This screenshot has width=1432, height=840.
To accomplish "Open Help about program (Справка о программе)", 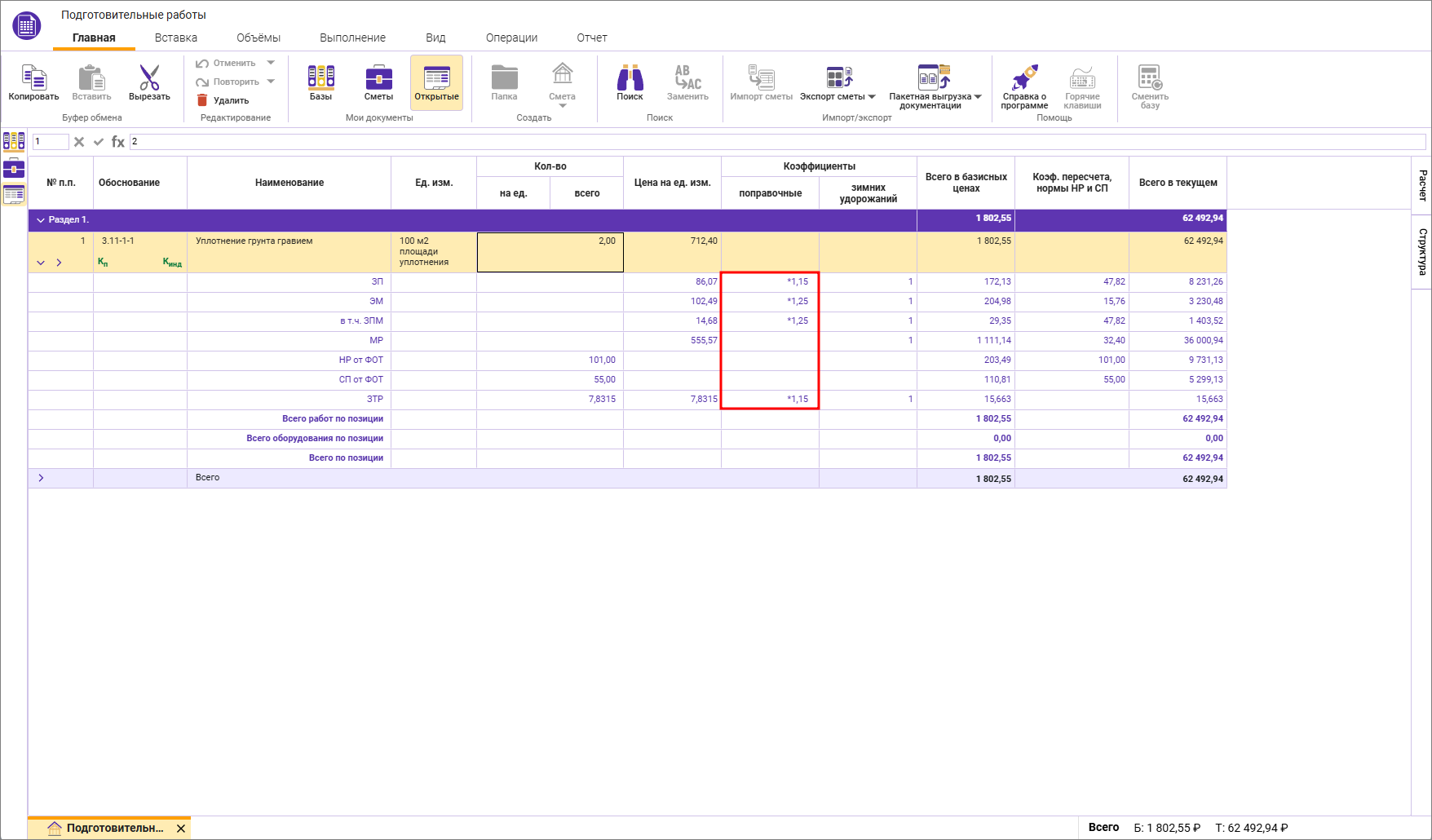I will pyautogui.click(x=1024, y=79).
